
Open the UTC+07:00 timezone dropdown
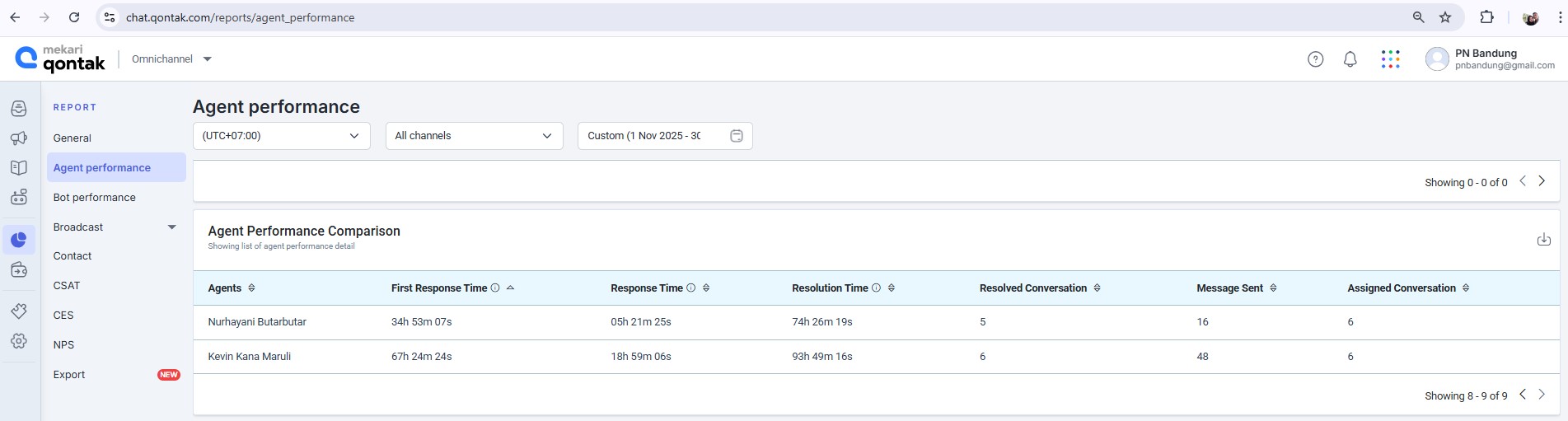tap(281, 136)
